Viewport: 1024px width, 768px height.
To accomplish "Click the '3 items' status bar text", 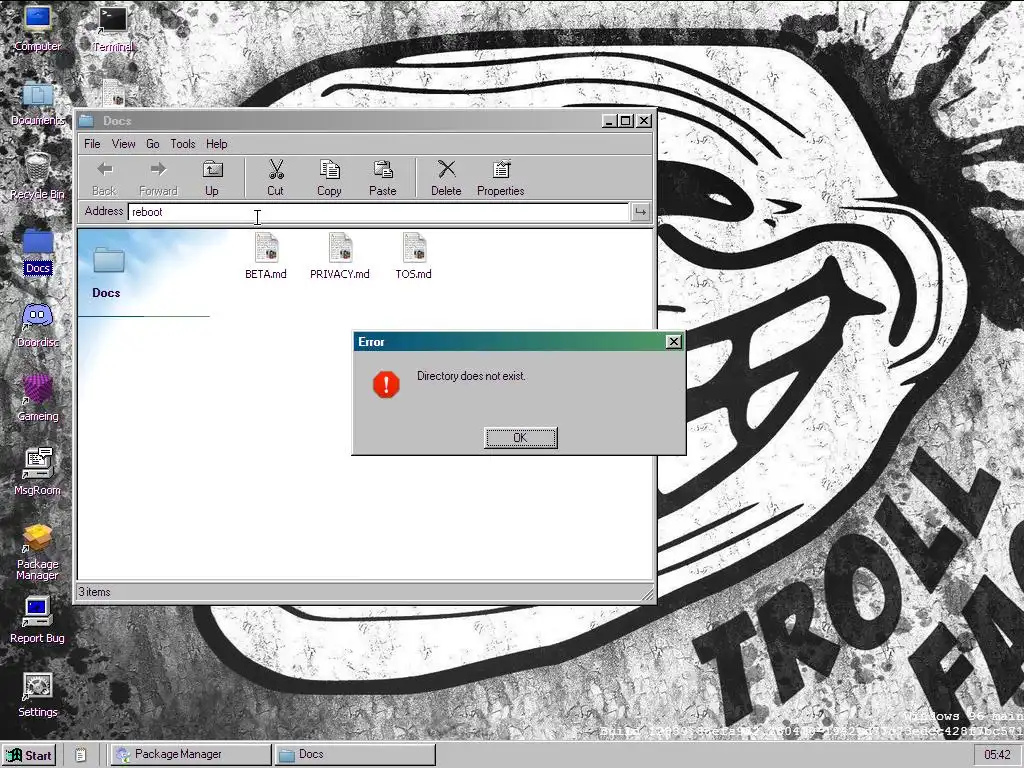I will pyautogui.click(x=95, y=592).
